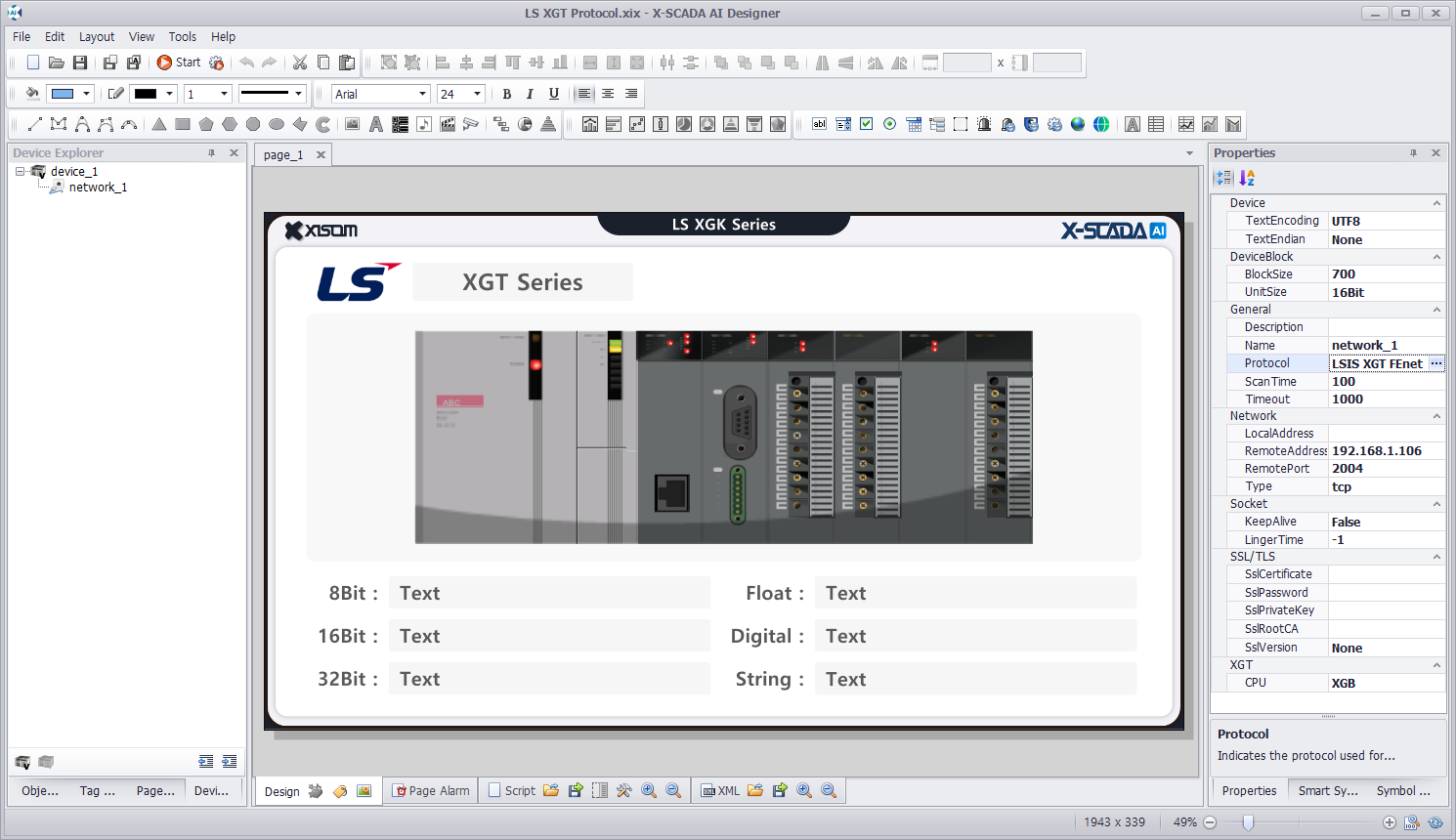Open the Tools menu
The width and height of the screenshot is (1456, 840).
(x=183, y=36)
